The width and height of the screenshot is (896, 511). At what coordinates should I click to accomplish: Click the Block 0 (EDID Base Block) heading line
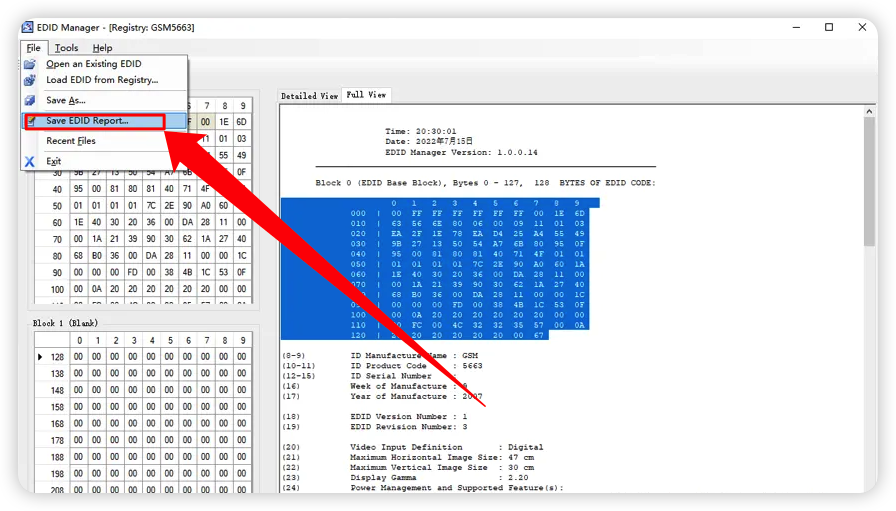tap(485, 183)
